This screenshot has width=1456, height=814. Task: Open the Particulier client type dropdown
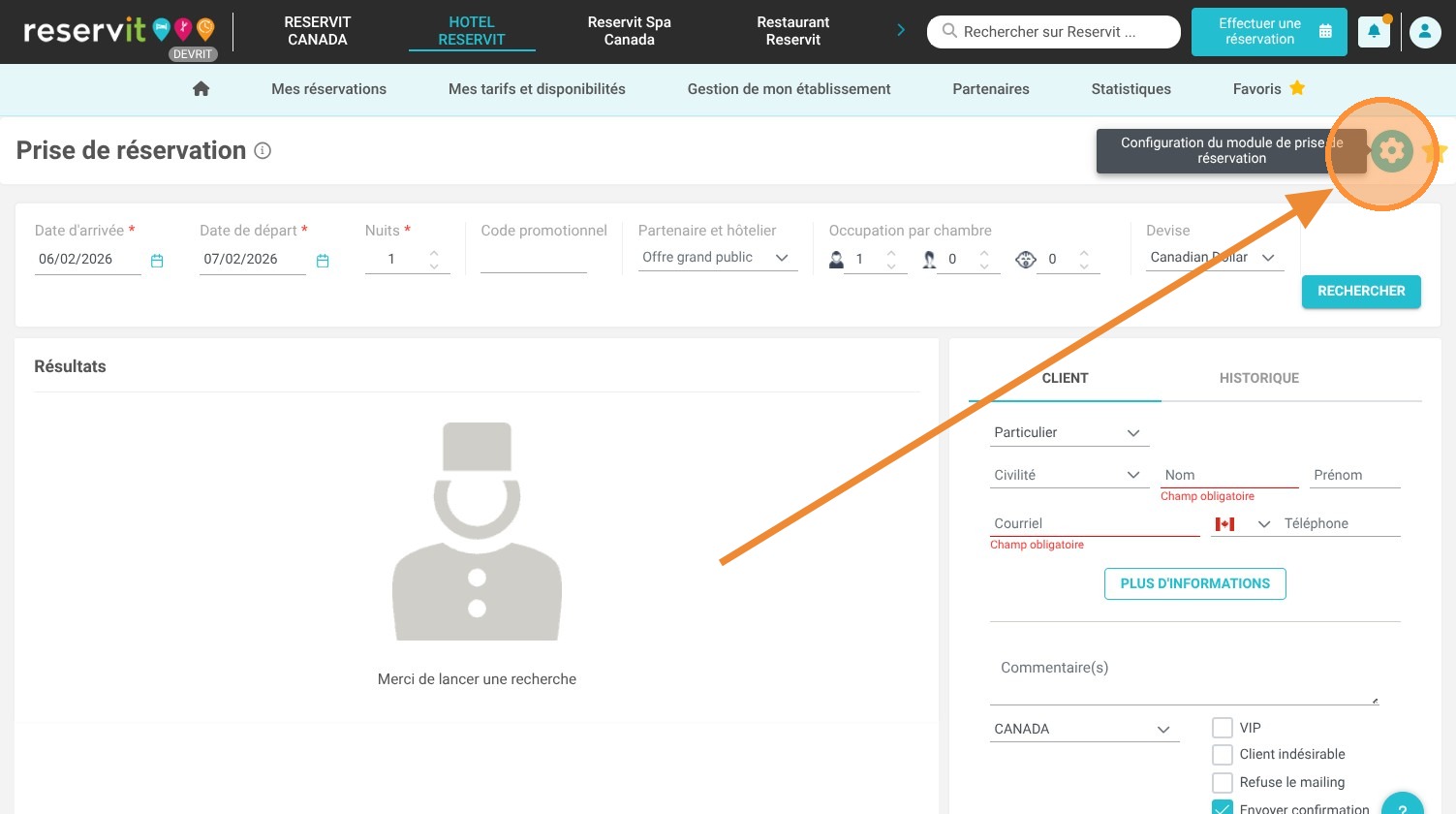(x=1069, y=433)
